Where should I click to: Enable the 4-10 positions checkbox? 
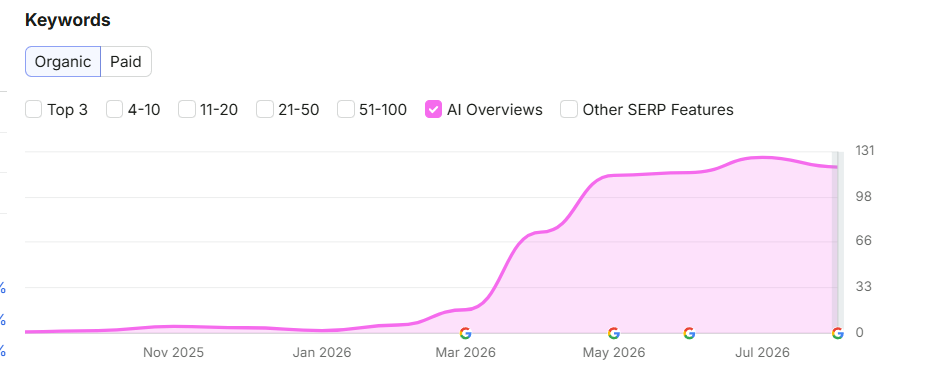115,110
